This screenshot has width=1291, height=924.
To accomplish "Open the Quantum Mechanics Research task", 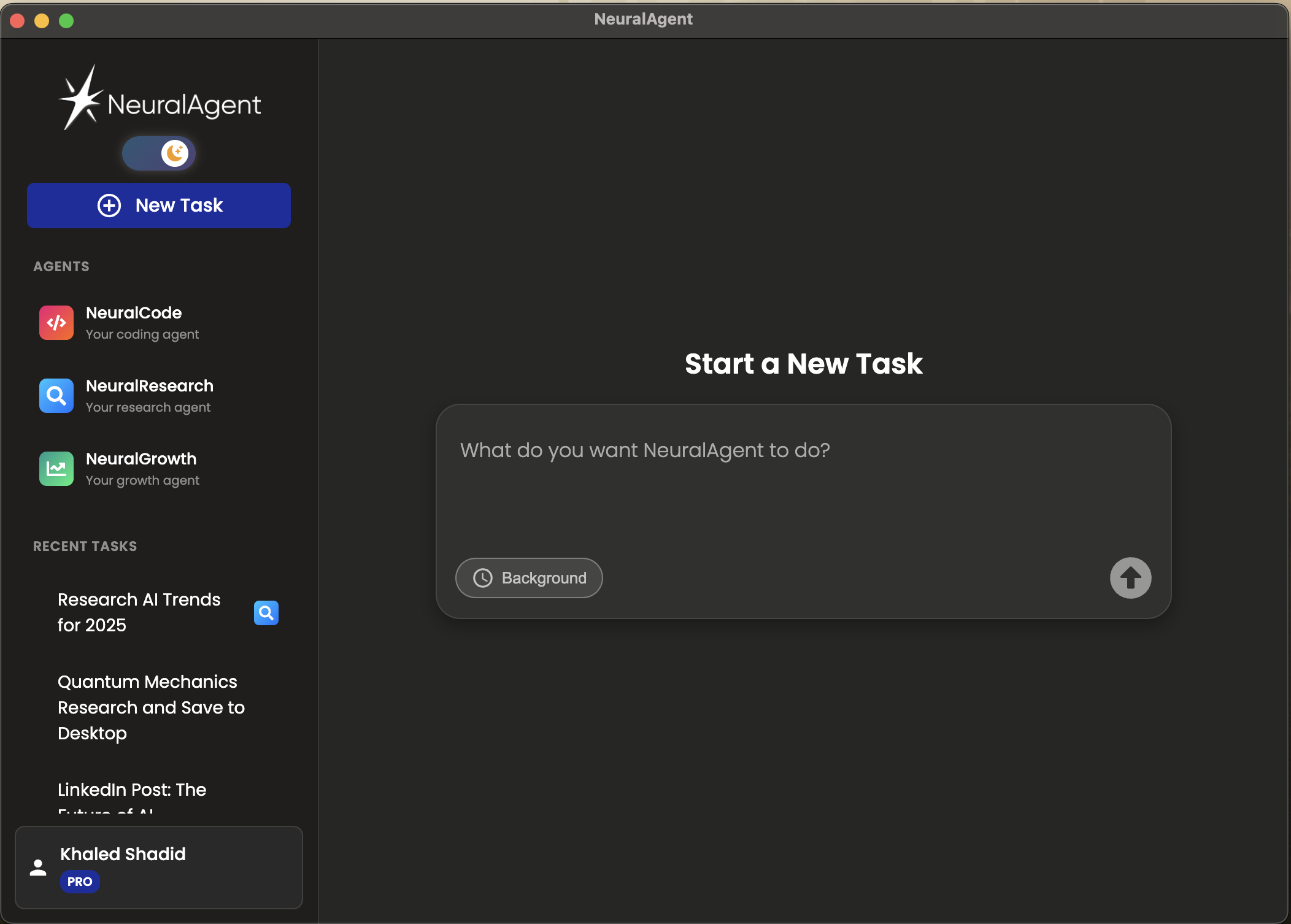I will coord(151,707).
